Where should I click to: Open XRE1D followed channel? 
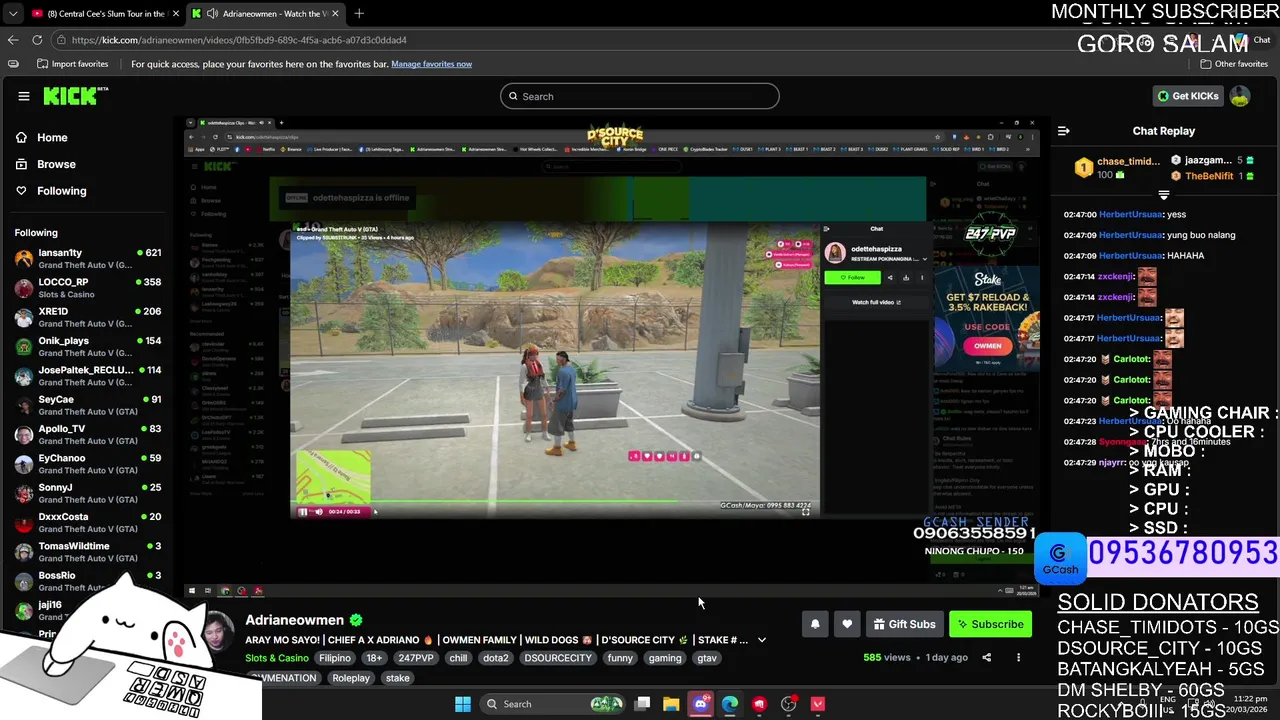click(x=88, y=317)
